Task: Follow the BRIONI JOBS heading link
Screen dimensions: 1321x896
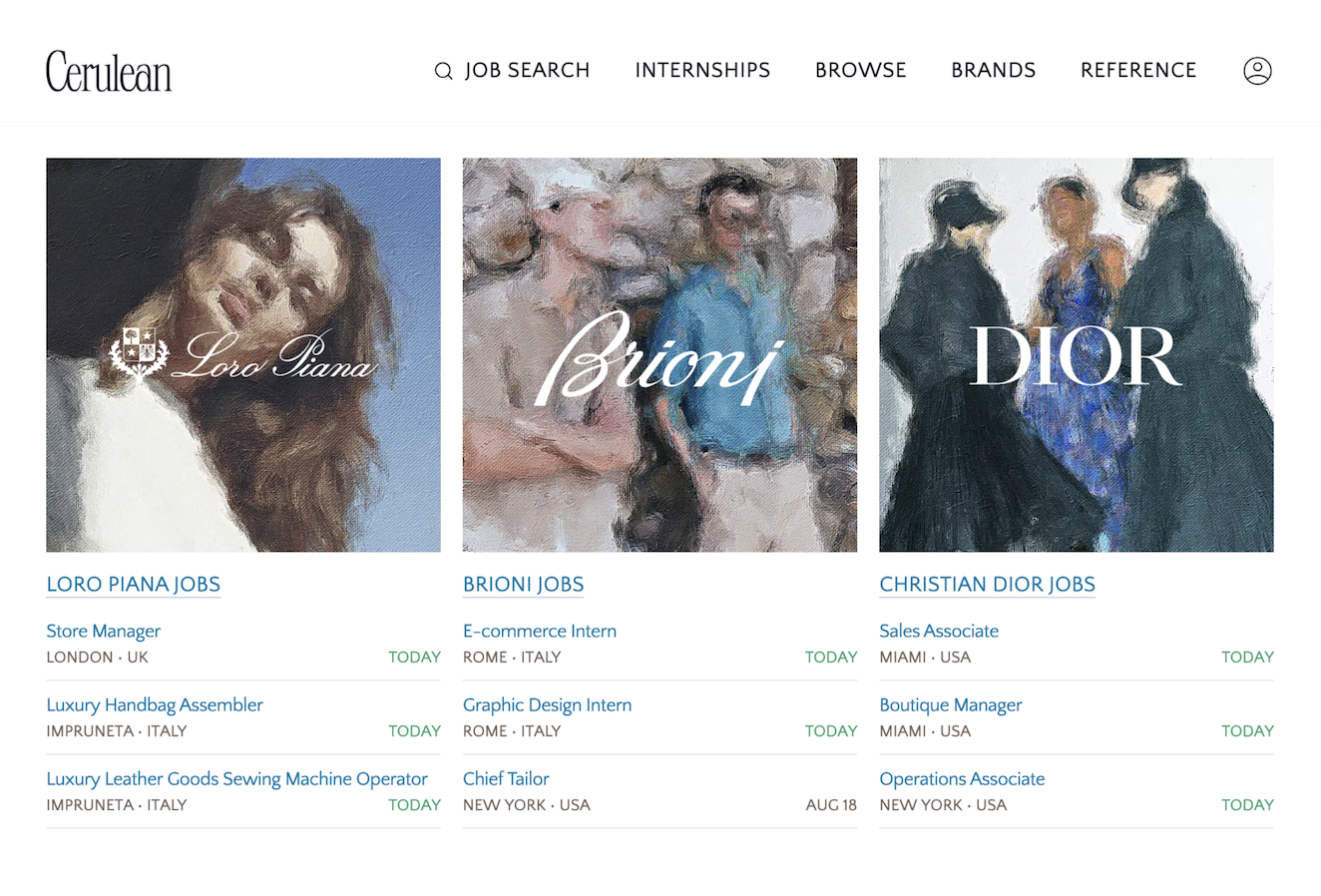Action: (524, 585)
